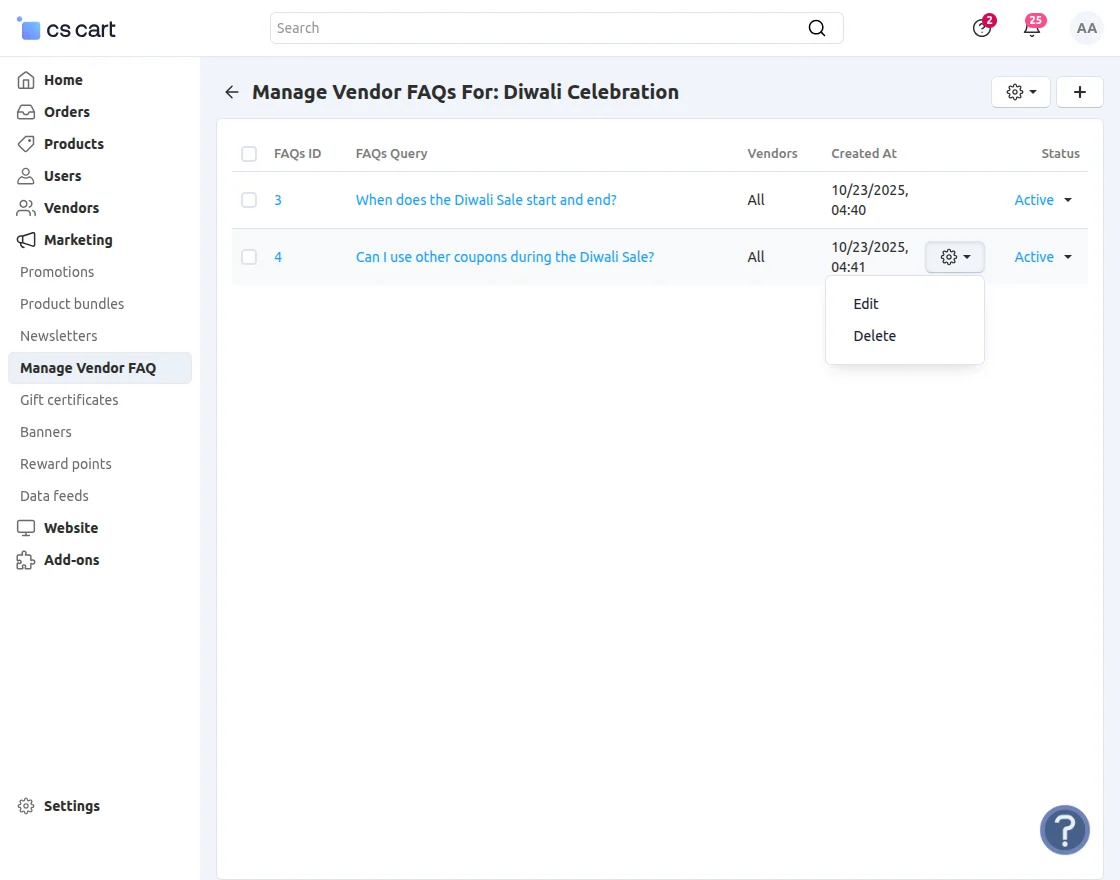Open Gift certificates in the sidebar

69,400
